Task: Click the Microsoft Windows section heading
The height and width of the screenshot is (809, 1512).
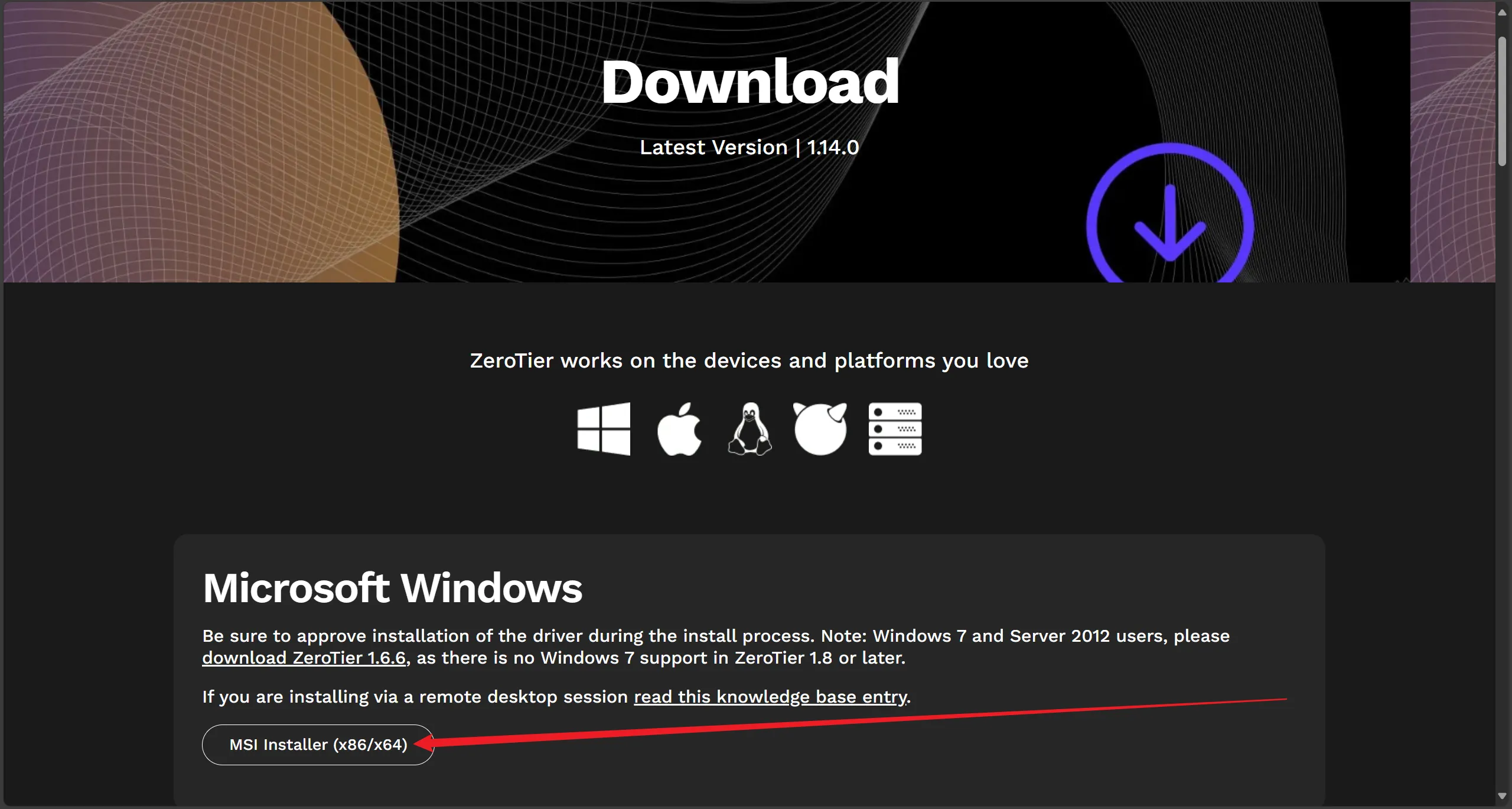Action: 392,588
